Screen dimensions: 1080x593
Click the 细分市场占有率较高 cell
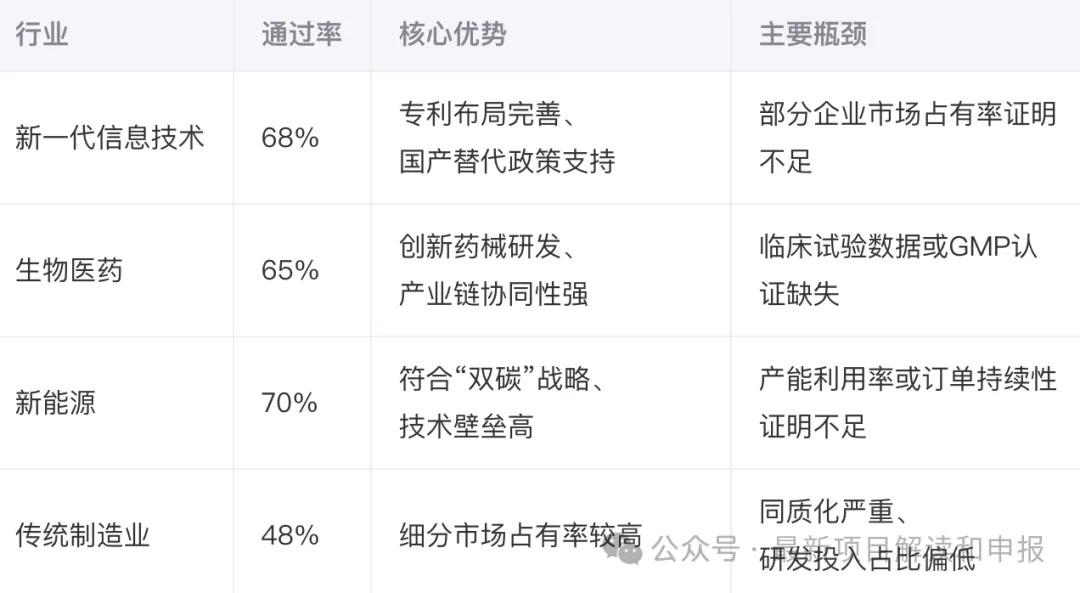click(x=520, y=535)
